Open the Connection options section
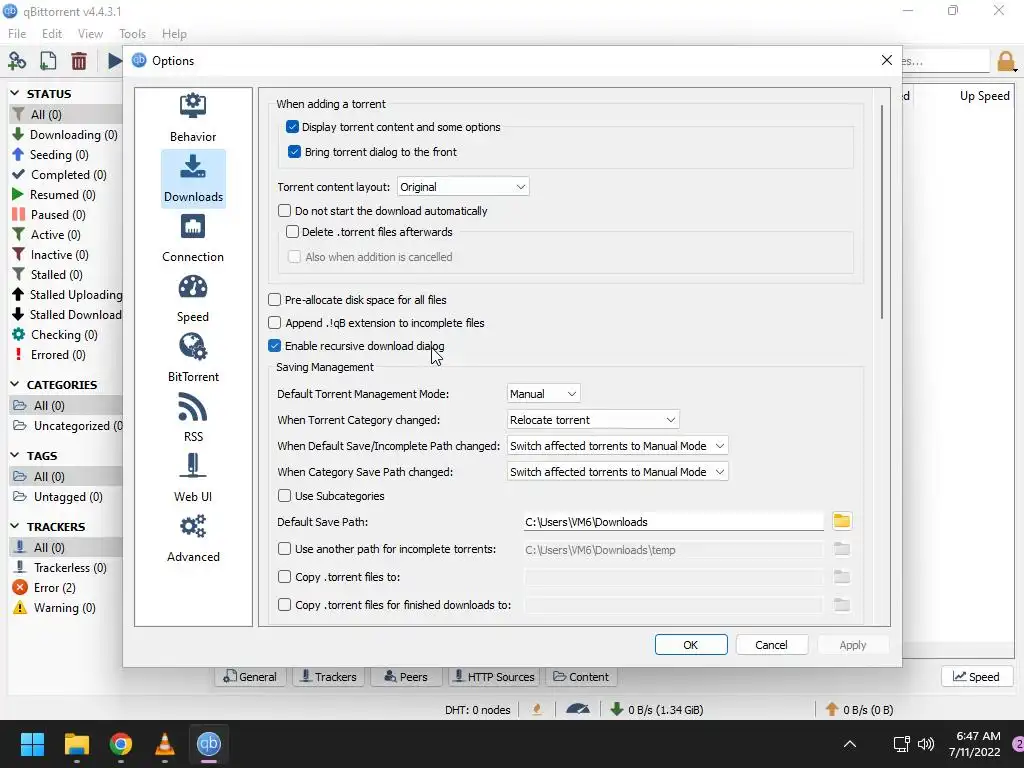Image resolution: width=1024 pixels, height=768 pixels. point(193,238)
